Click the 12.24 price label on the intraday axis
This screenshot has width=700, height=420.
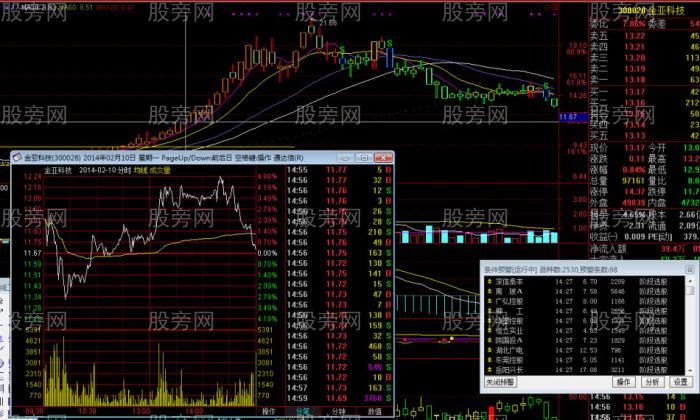pyautogui.click(x=33, y=176)
